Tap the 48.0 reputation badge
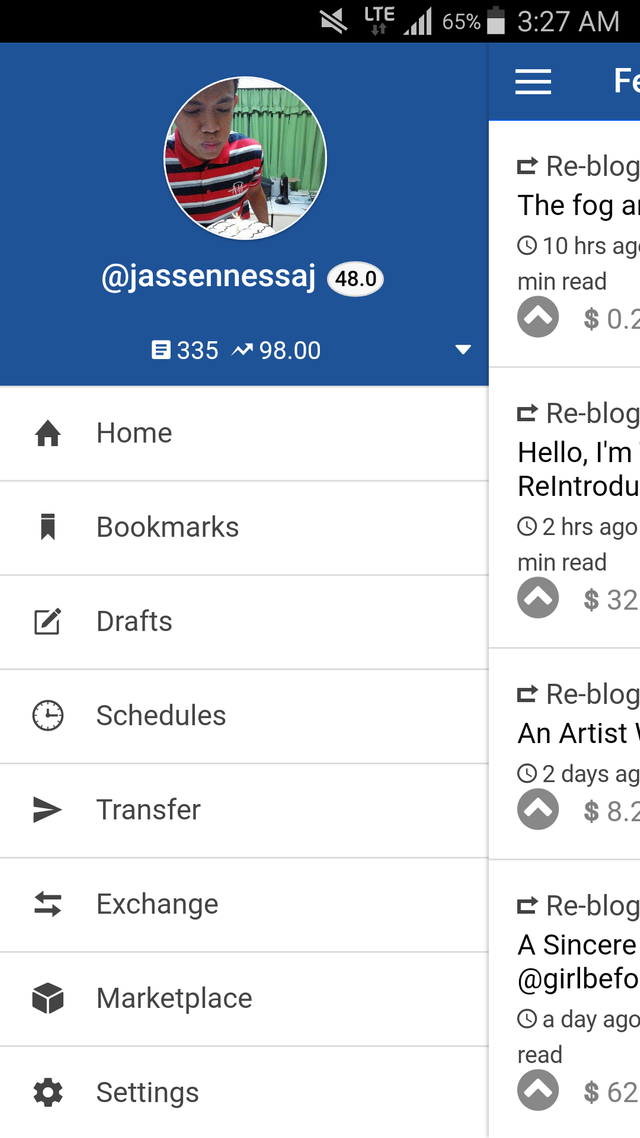The height and width of the screenshot is (1138, 640). tap(355, 278)
